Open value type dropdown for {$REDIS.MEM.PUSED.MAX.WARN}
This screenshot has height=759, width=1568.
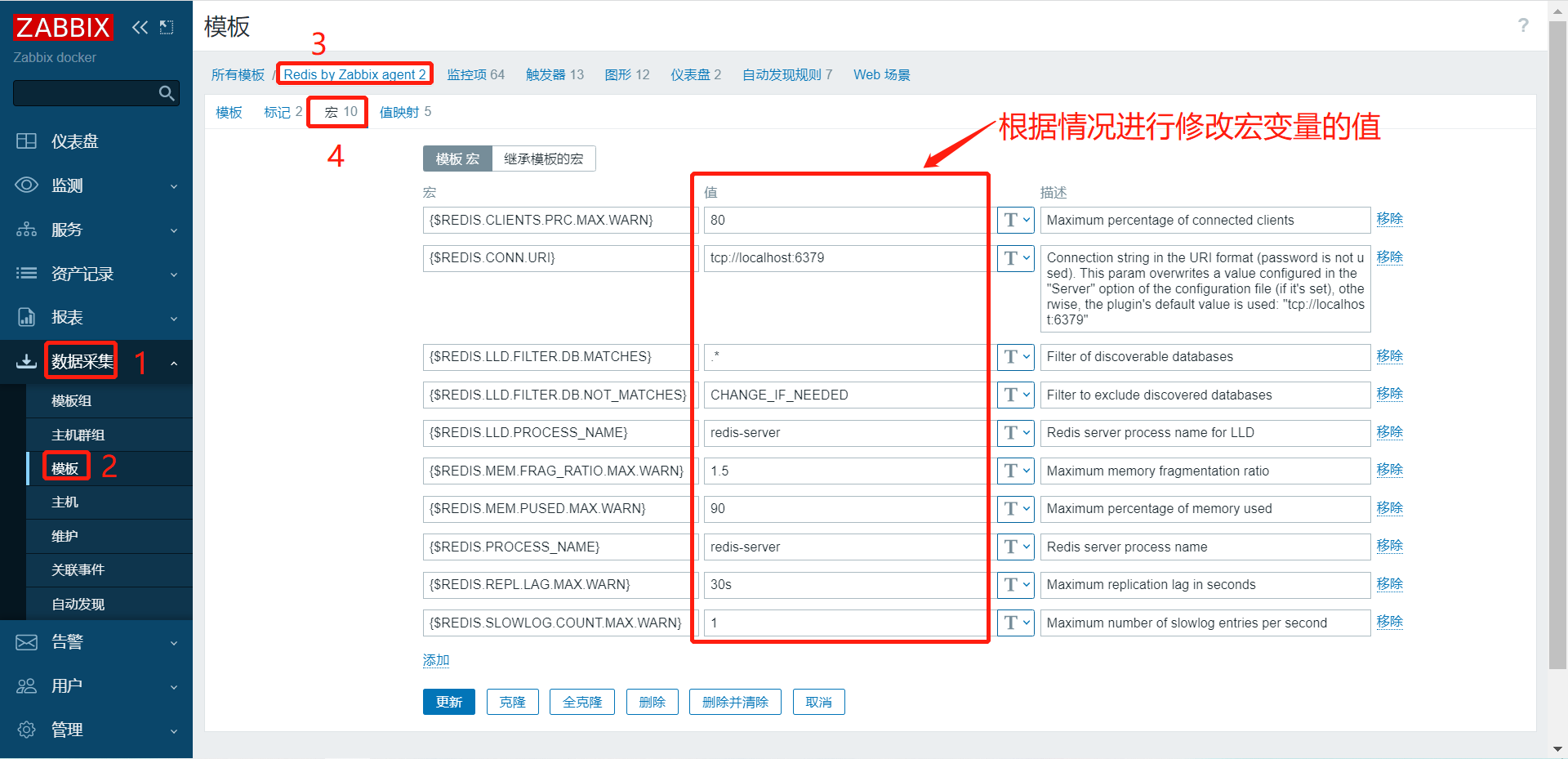coord(1016,509)
